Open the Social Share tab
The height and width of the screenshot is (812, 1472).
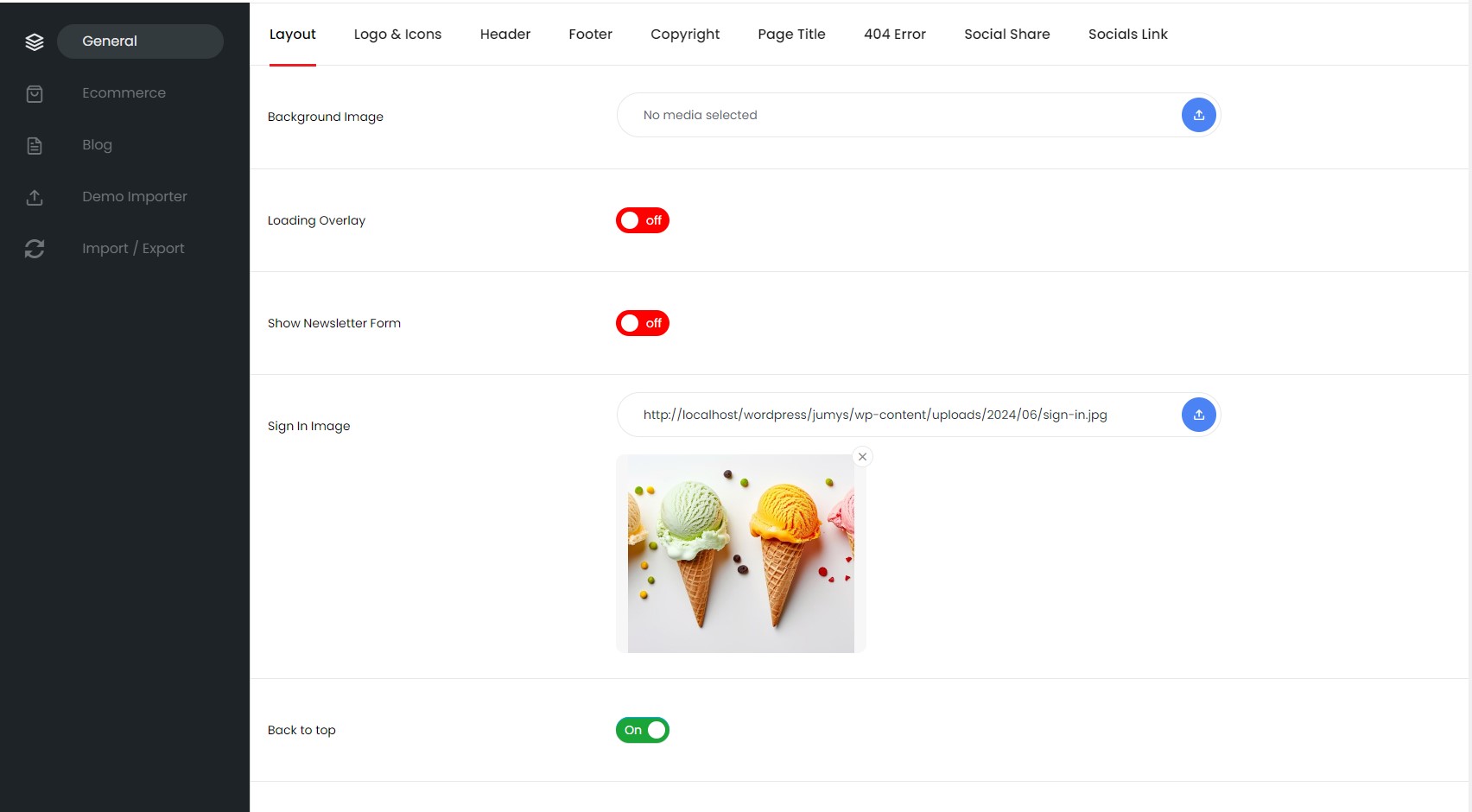(1006, 35)
